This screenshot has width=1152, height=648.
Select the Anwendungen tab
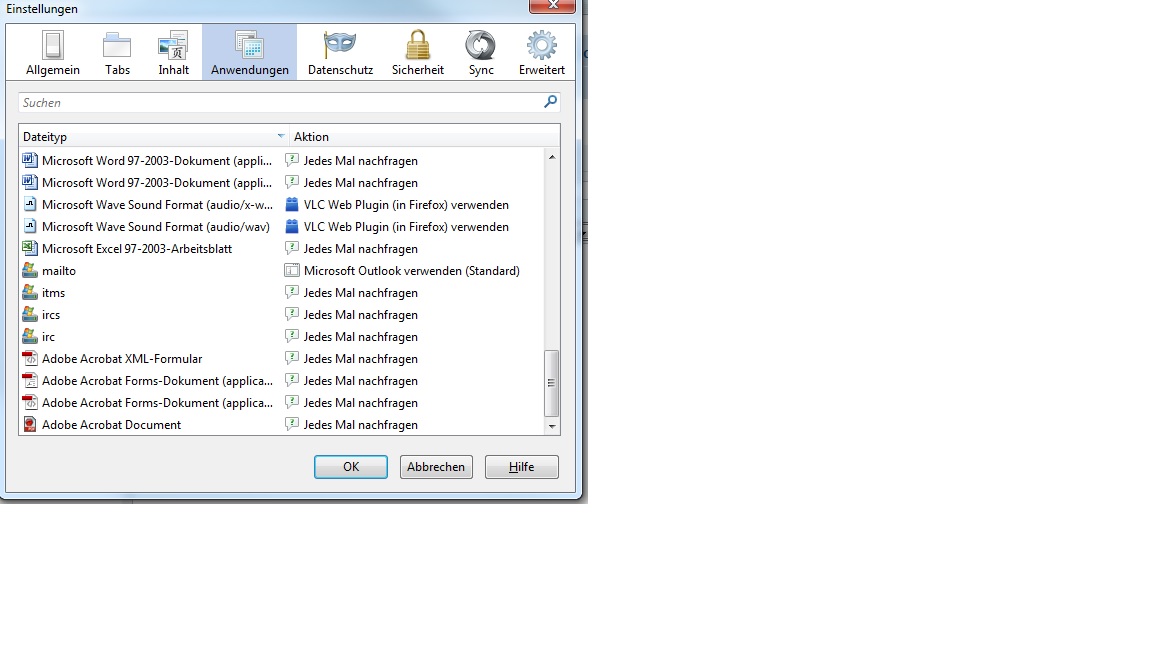tap(250, 53)
